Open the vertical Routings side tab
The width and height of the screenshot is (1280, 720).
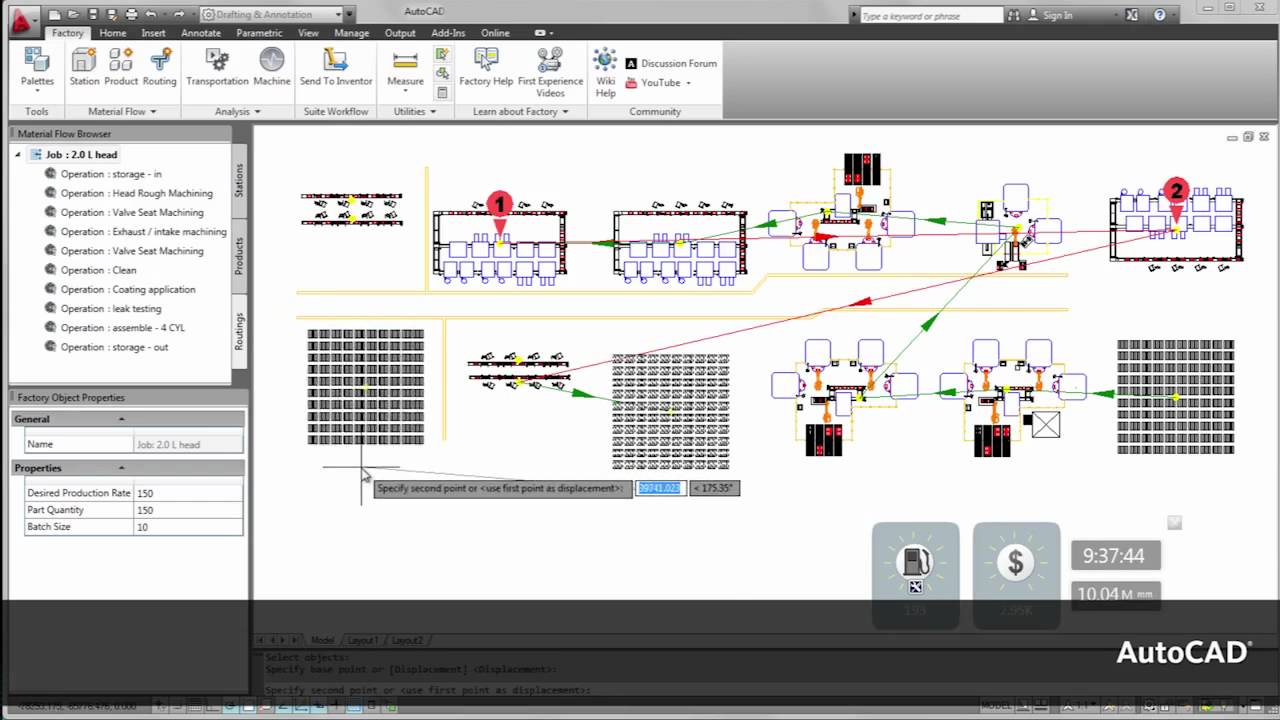click(x=239, y=331)
